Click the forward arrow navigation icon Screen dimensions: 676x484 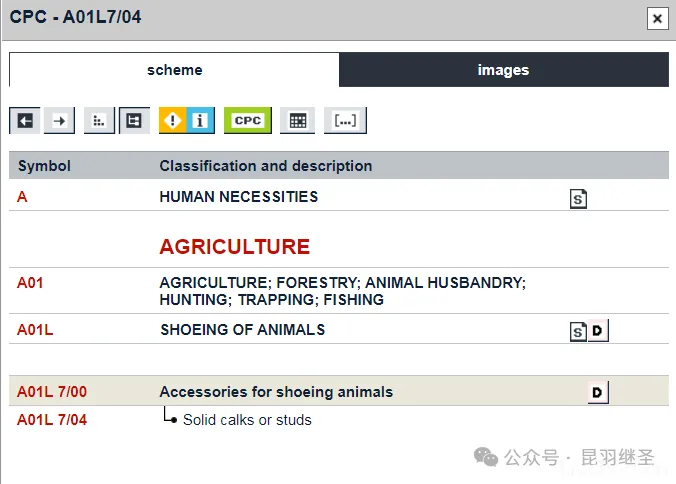60,121
